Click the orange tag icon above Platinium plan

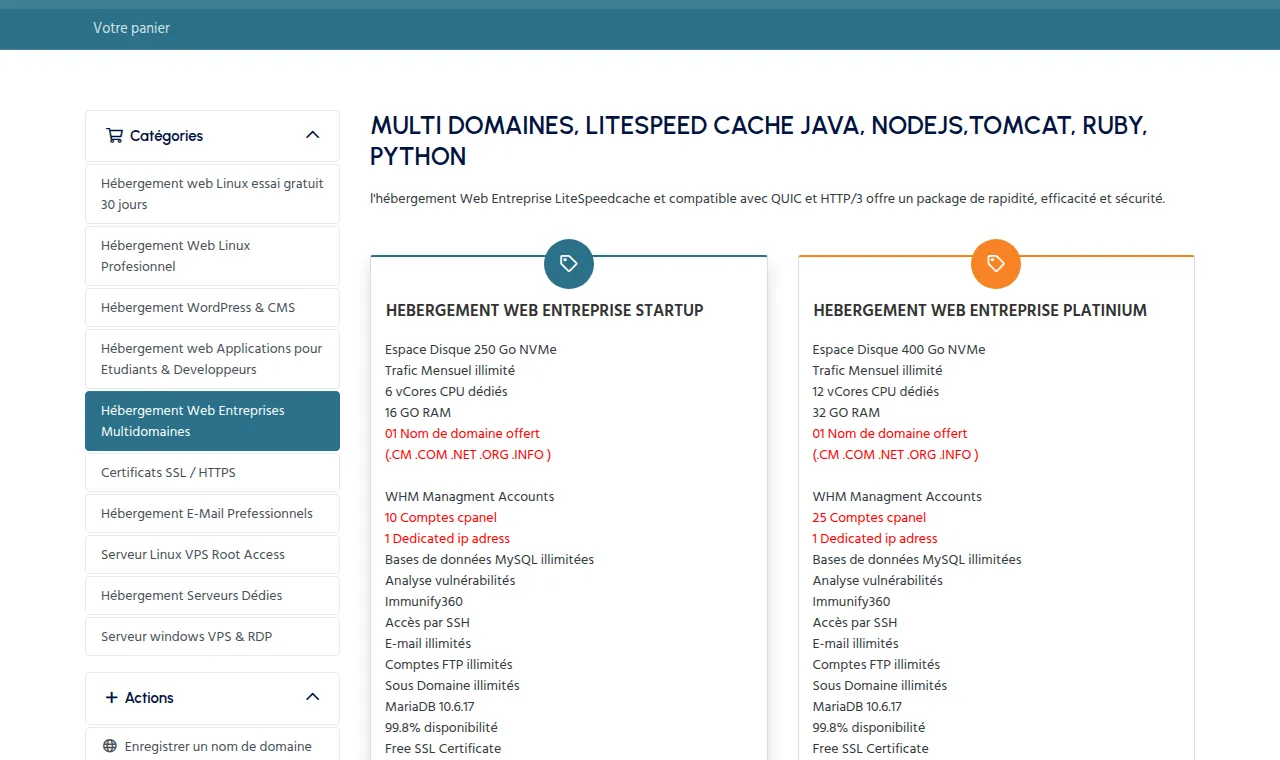click(996, 264)
